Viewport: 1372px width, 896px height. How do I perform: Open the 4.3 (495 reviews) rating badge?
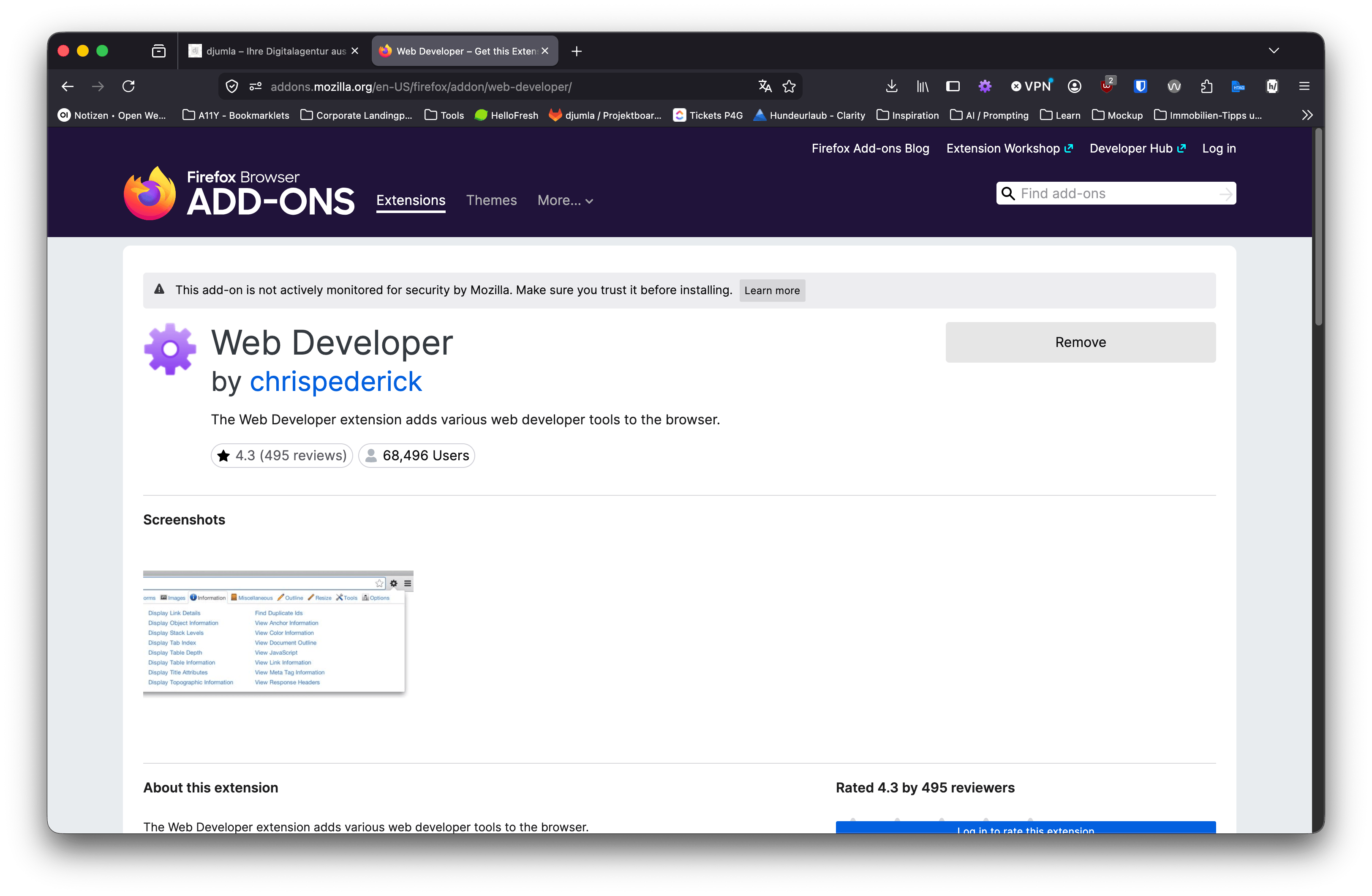point(282,455)
